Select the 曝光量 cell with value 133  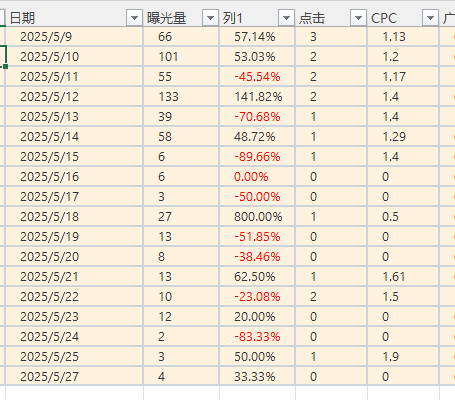point(181,97)
